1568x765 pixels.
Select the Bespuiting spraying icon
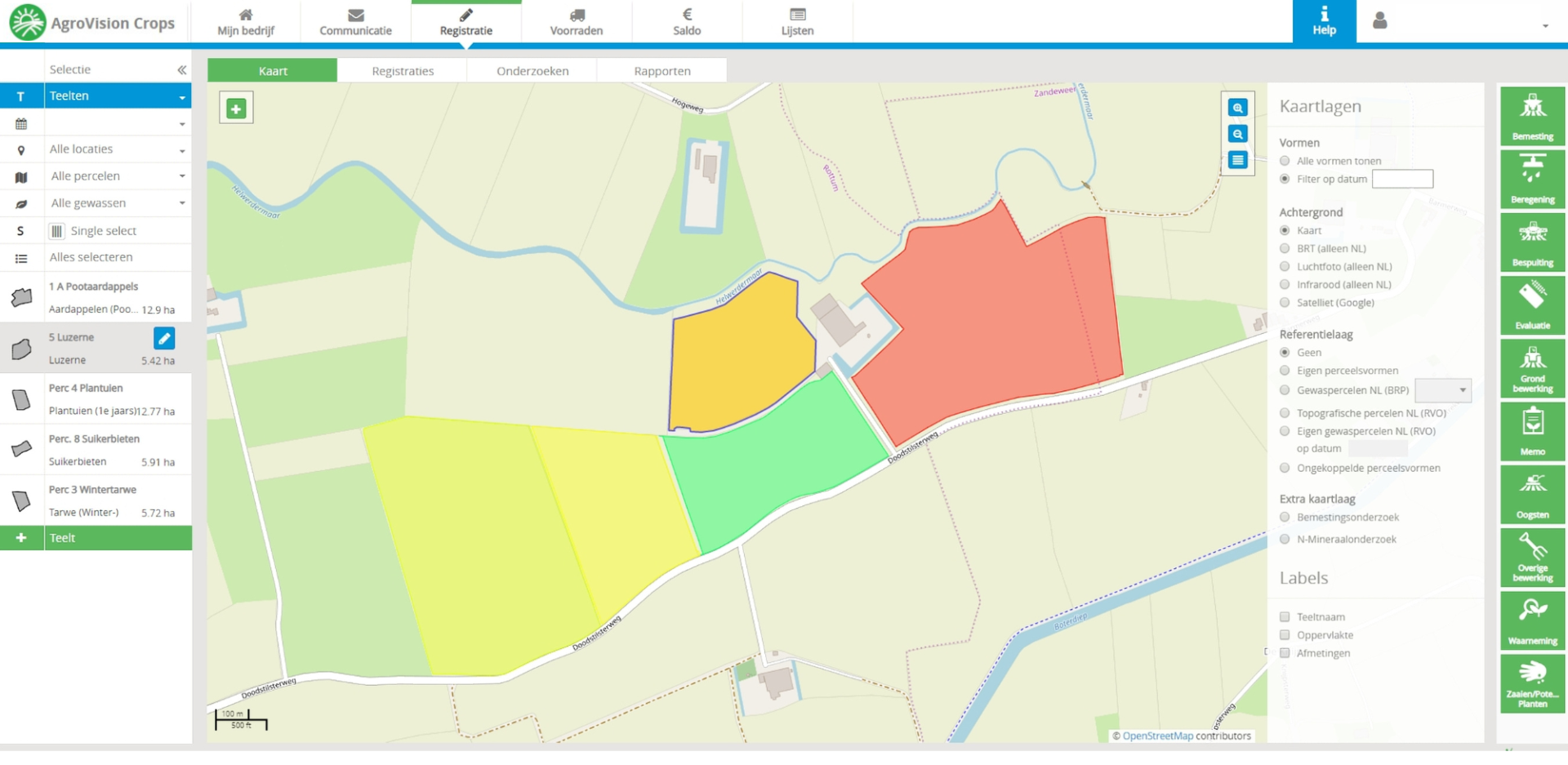pyautogui.click(x=1532, y=242)
